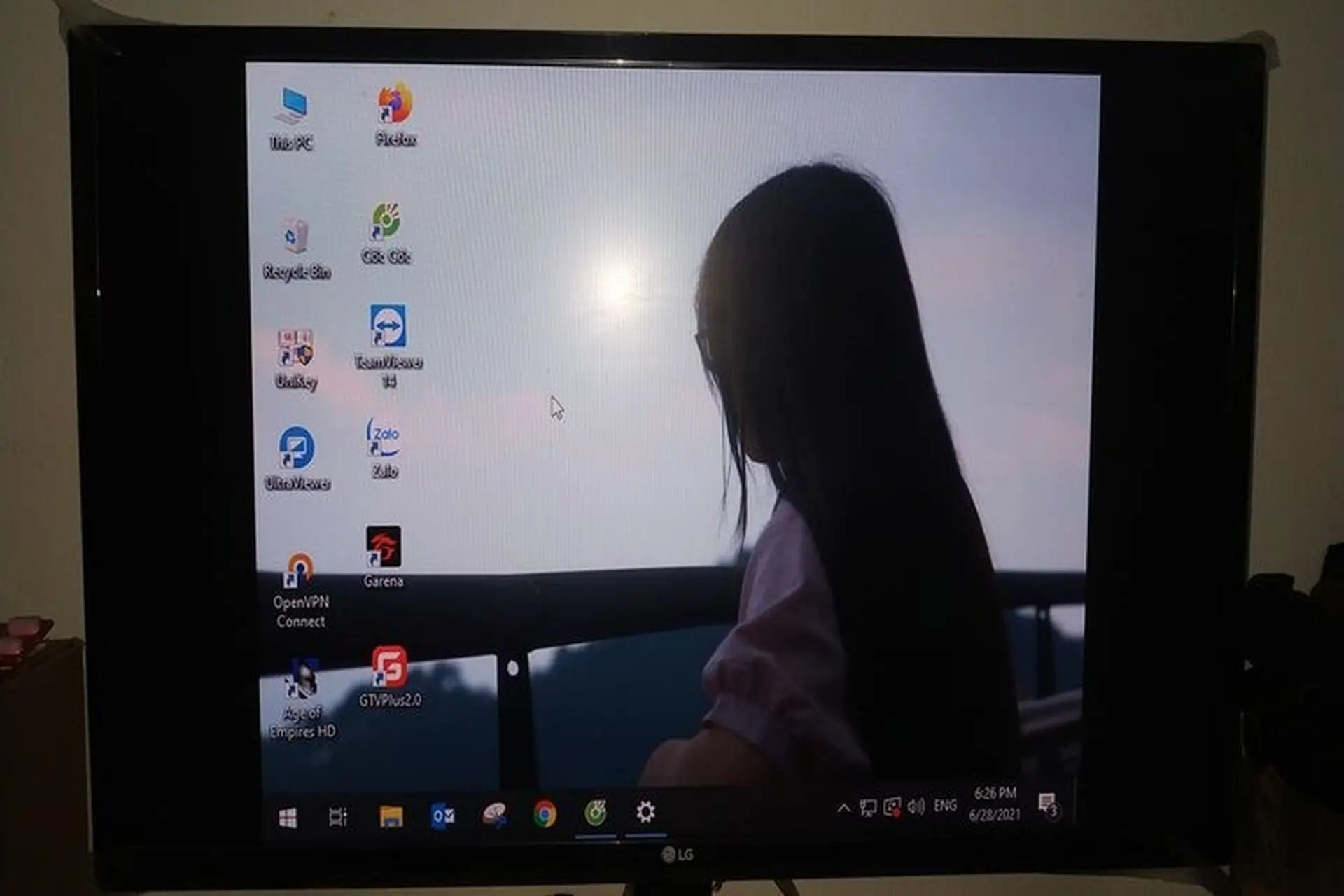
Task: Open the GTVPlus2.0 shortcut
Action: pos(389,667)
